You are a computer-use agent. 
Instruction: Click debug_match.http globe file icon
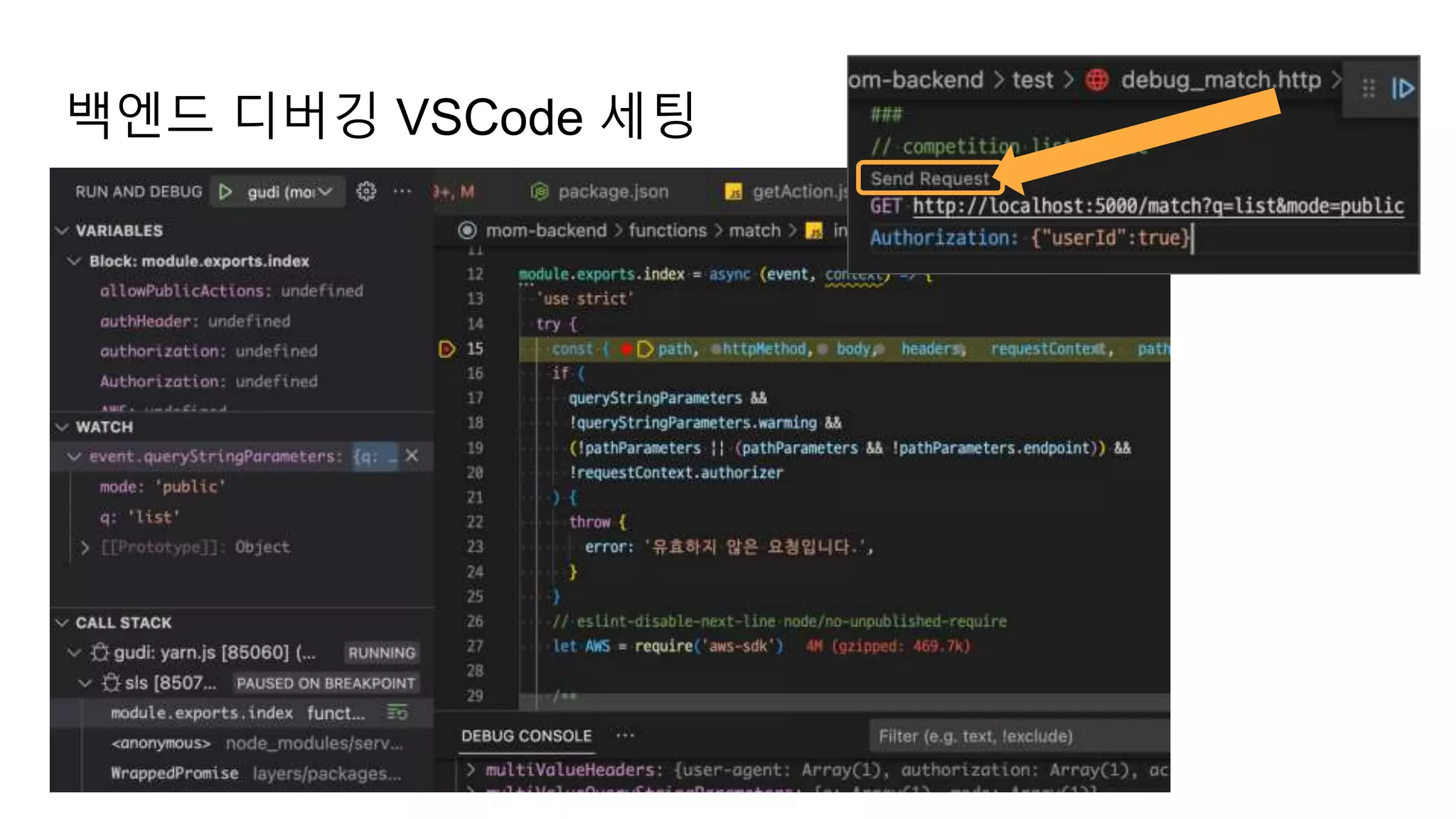1097,80
